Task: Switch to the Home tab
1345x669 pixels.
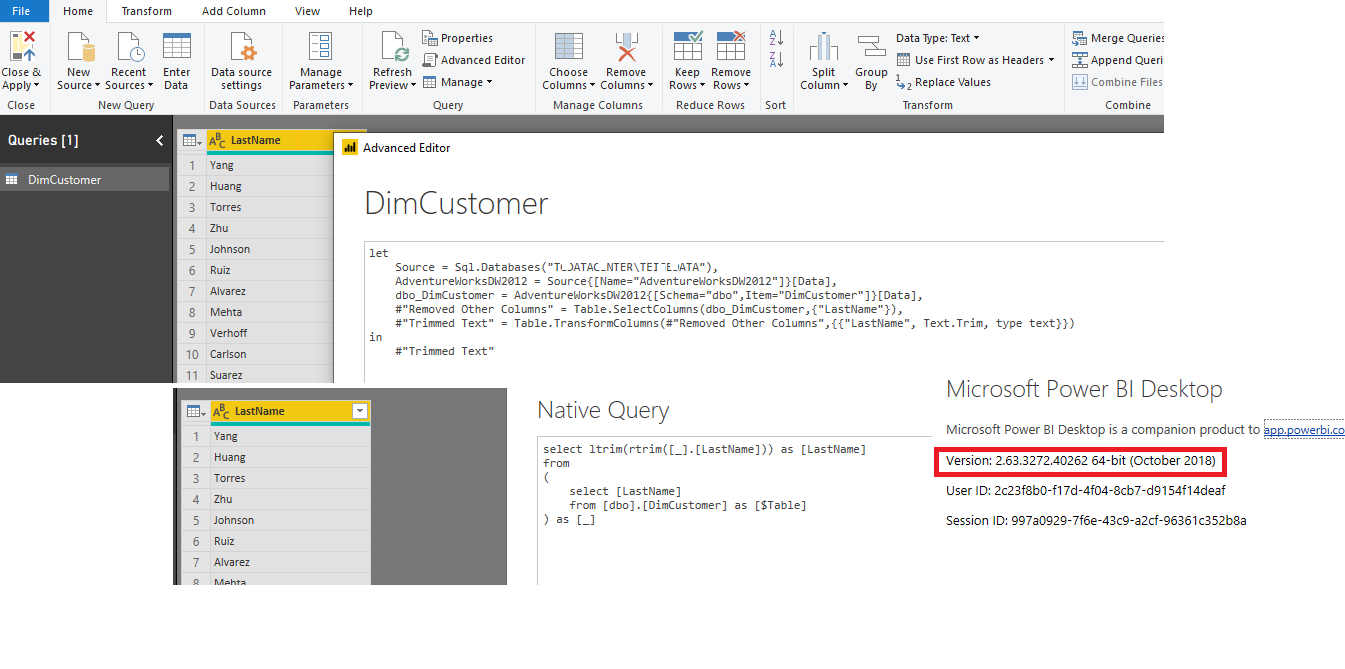Action: (78, 11)
